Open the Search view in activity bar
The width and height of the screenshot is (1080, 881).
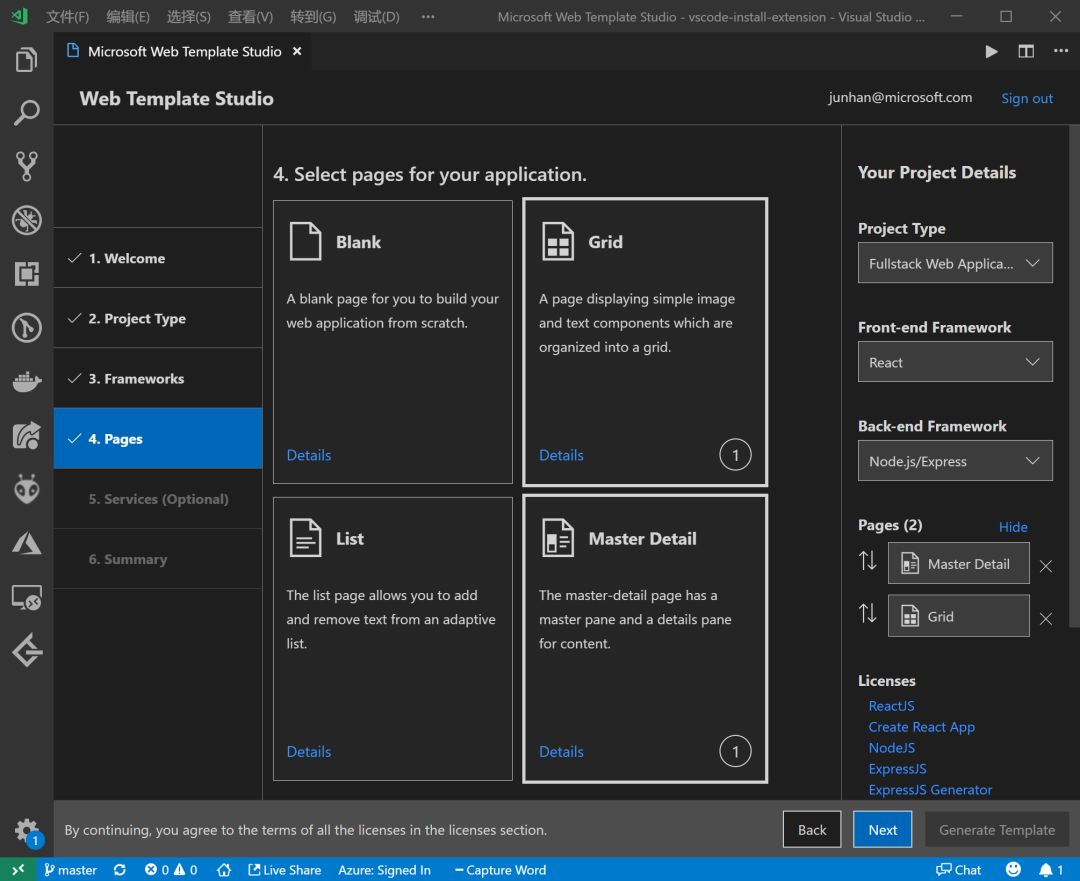pos(26,112)
